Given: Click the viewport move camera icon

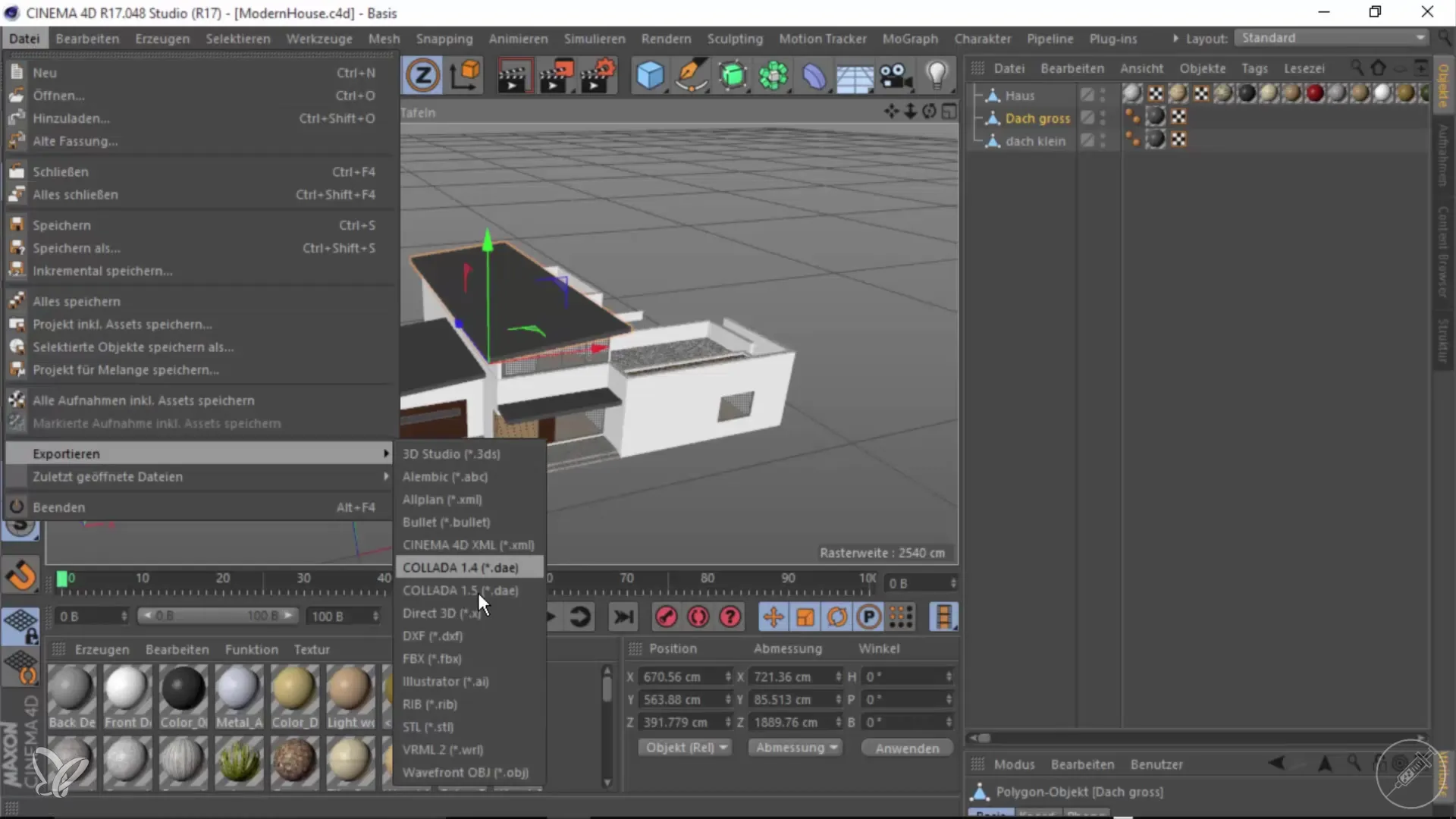Looking at the screenshot, I should [891, 111].
